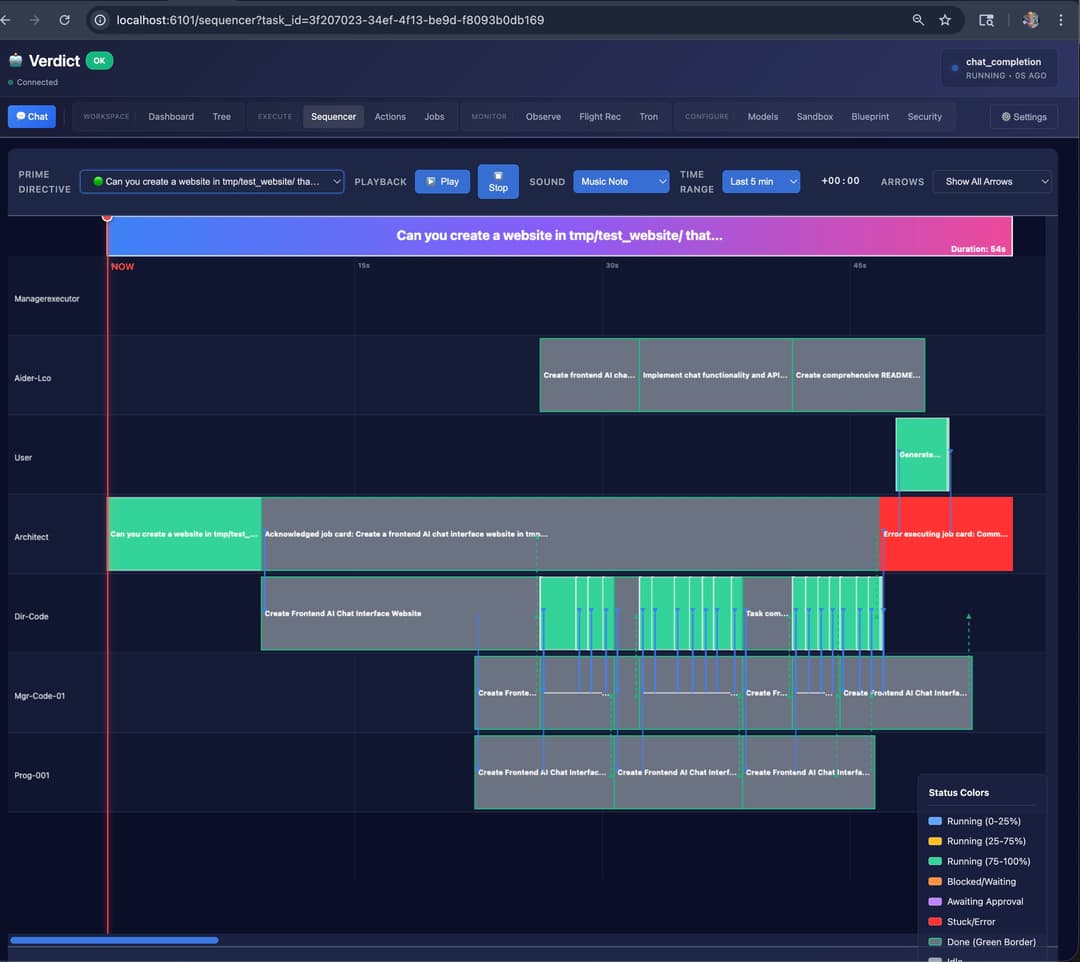
Task: Switch to the Actions tab
Action: point(390,116)
